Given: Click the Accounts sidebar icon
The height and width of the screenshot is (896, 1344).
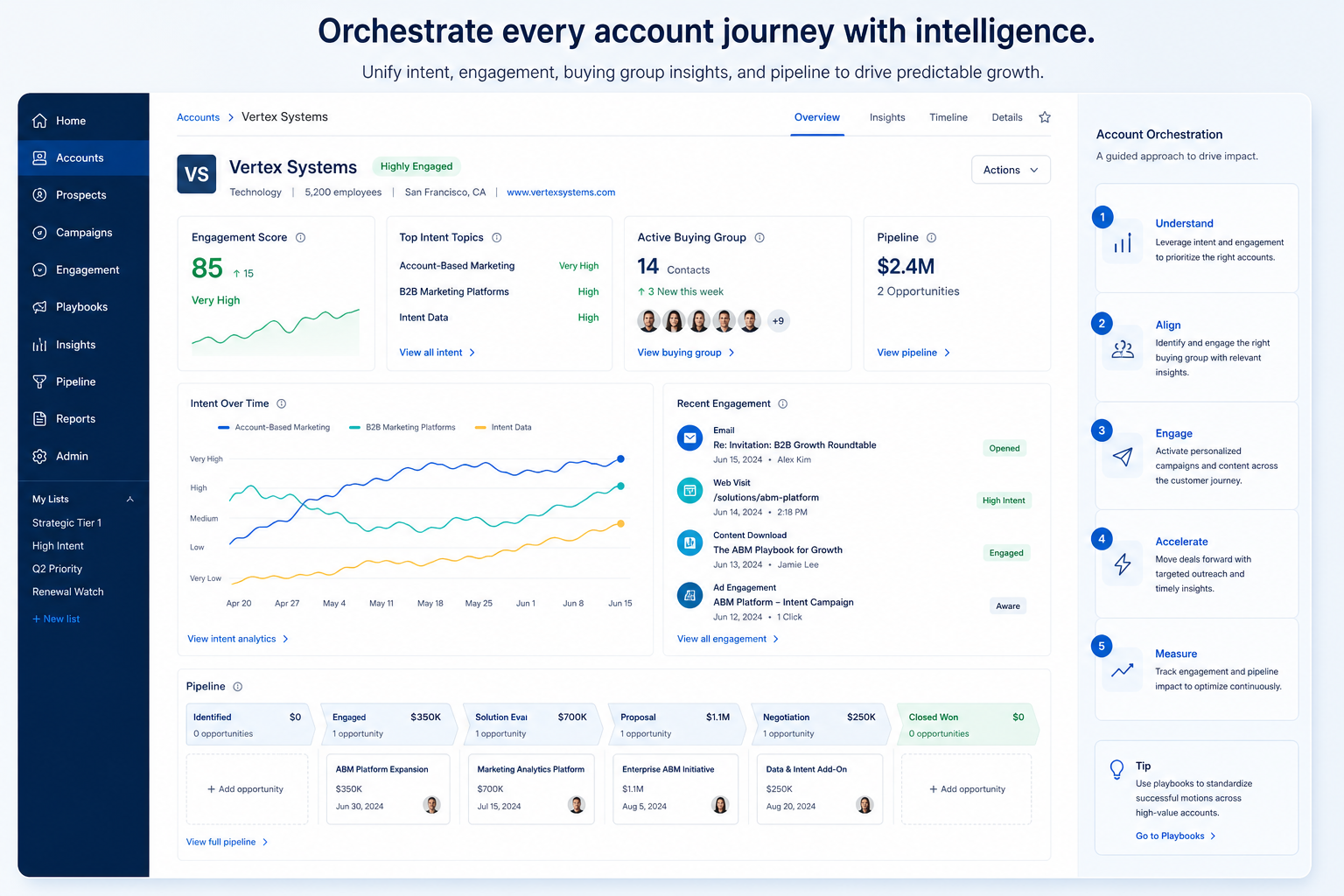Looking at the screenshot, I should click(x=39, y=158).
